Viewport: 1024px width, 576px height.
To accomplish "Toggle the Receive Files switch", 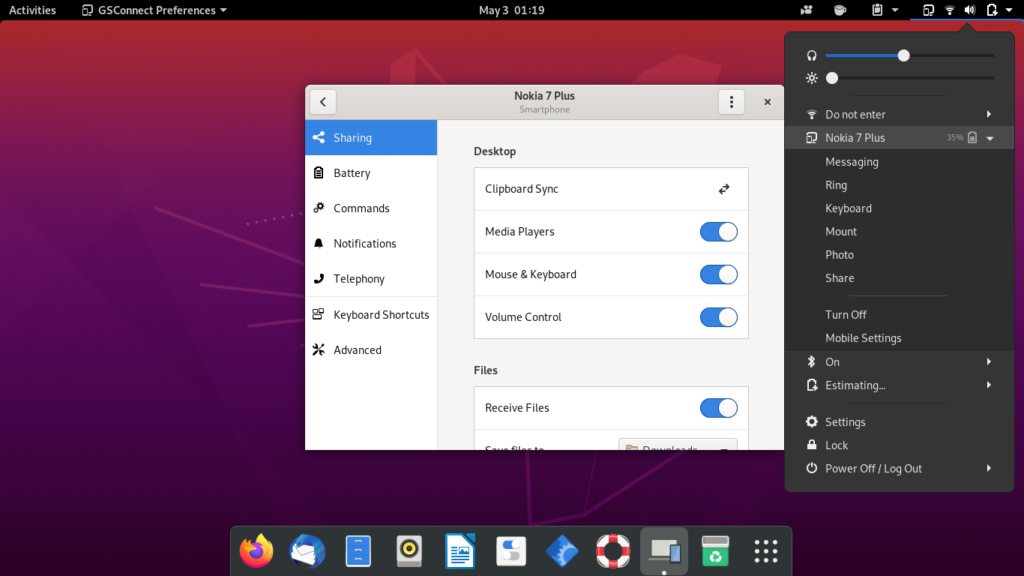I will (x=718, y=408).
